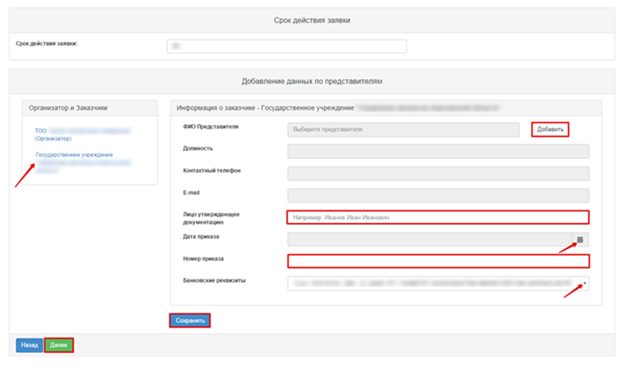
Task: Go back with the Назад button
Action: click(x=29, y=345)
